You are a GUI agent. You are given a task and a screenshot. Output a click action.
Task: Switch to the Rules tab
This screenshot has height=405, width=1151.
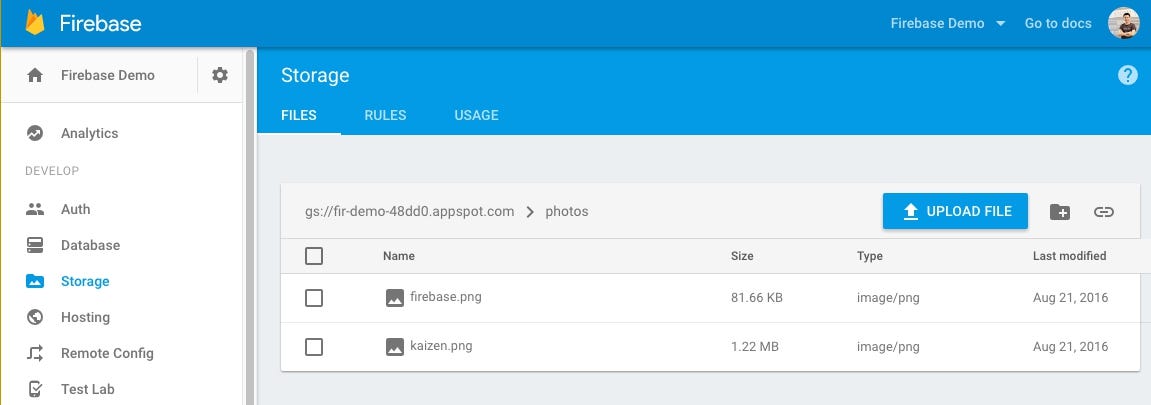pos(385,115)
